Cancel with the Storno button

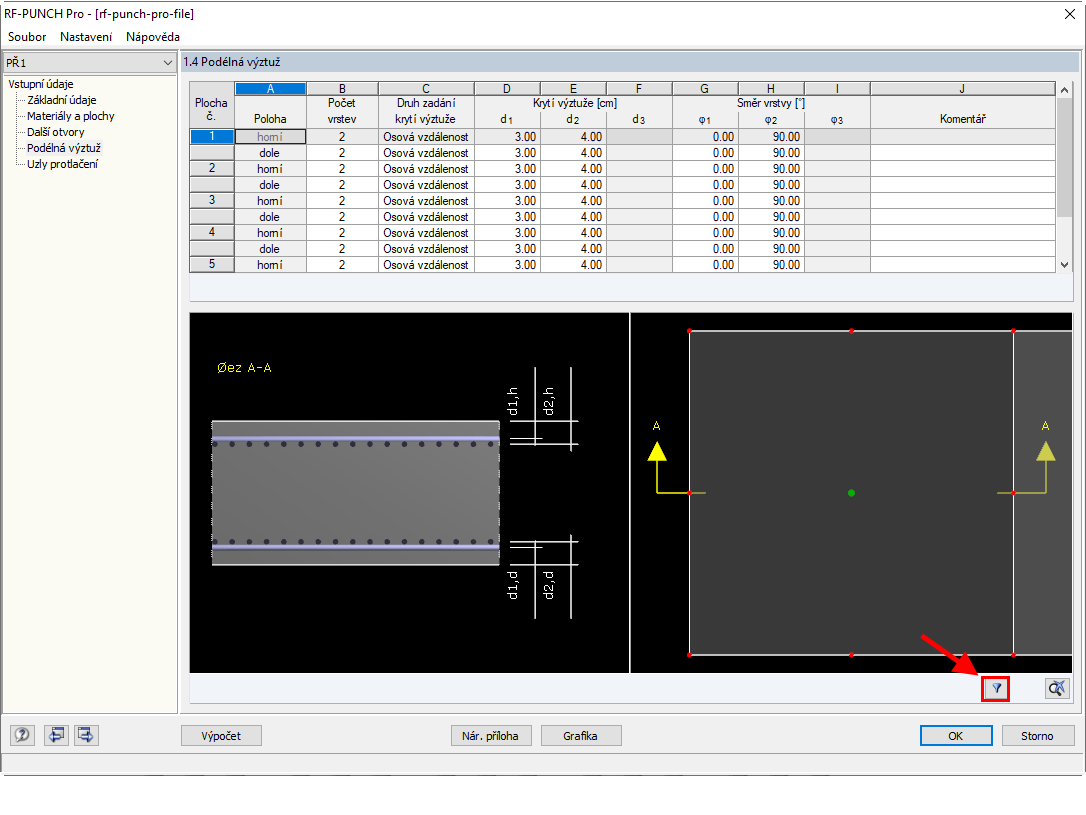1037,735
